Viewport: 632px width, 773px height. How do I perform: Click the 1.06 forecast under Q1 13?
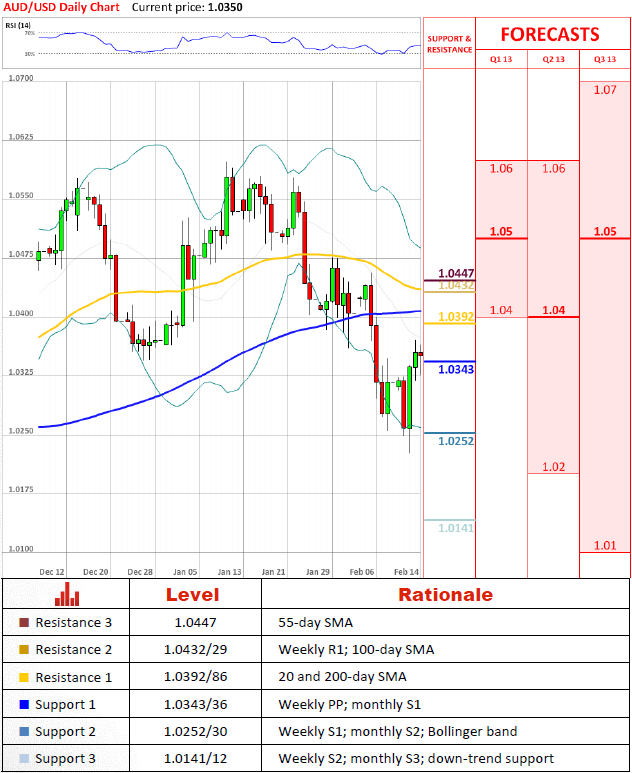tap(501, 169)
